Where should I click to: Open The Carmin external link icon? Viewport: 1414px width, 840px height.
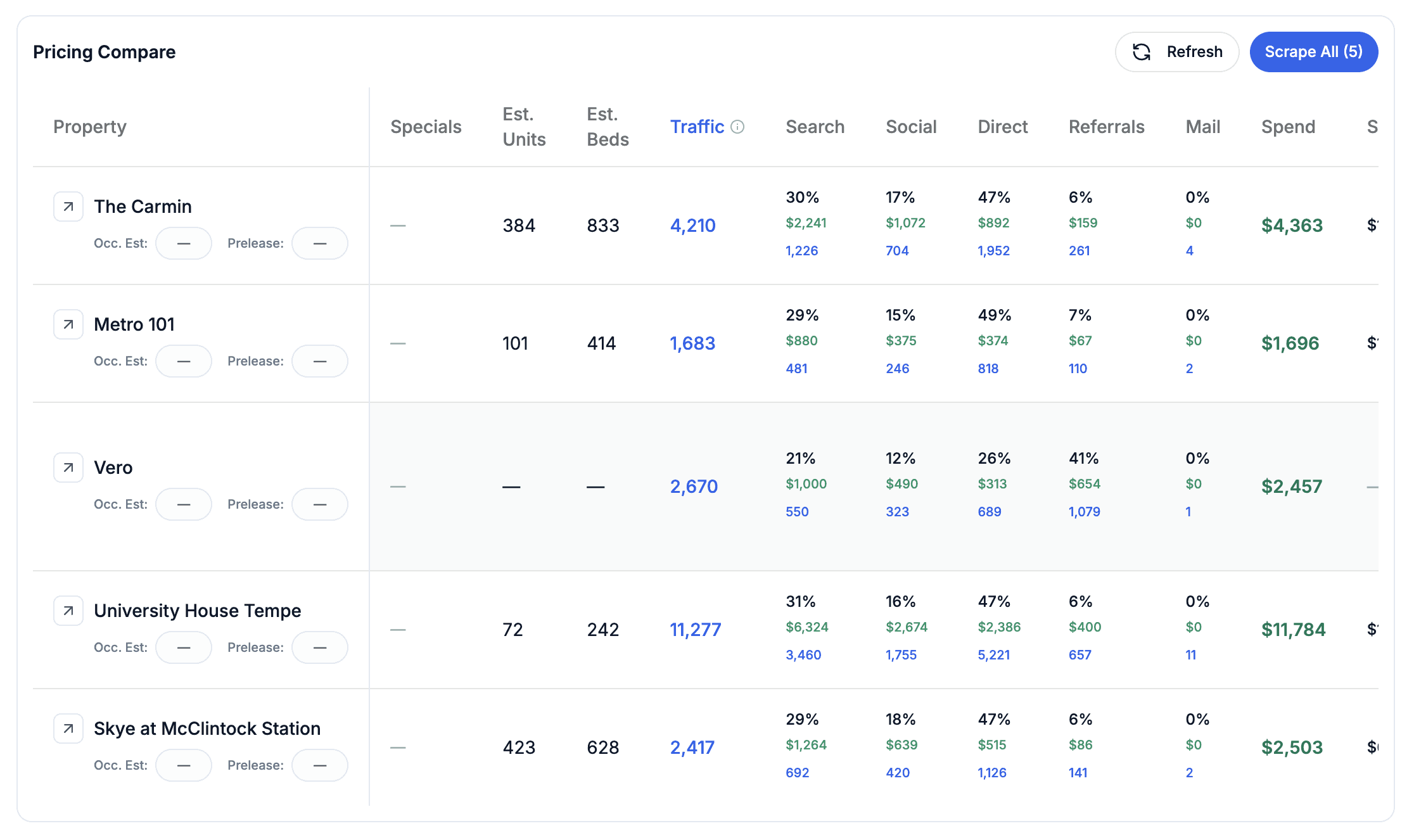click(68, 207)
